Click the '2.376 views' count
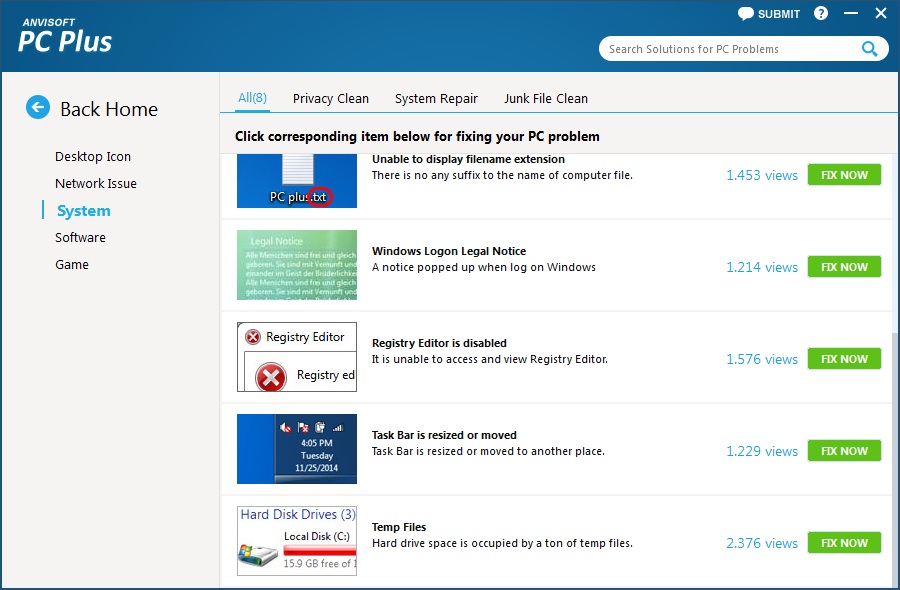 click(x=762, y=543)
